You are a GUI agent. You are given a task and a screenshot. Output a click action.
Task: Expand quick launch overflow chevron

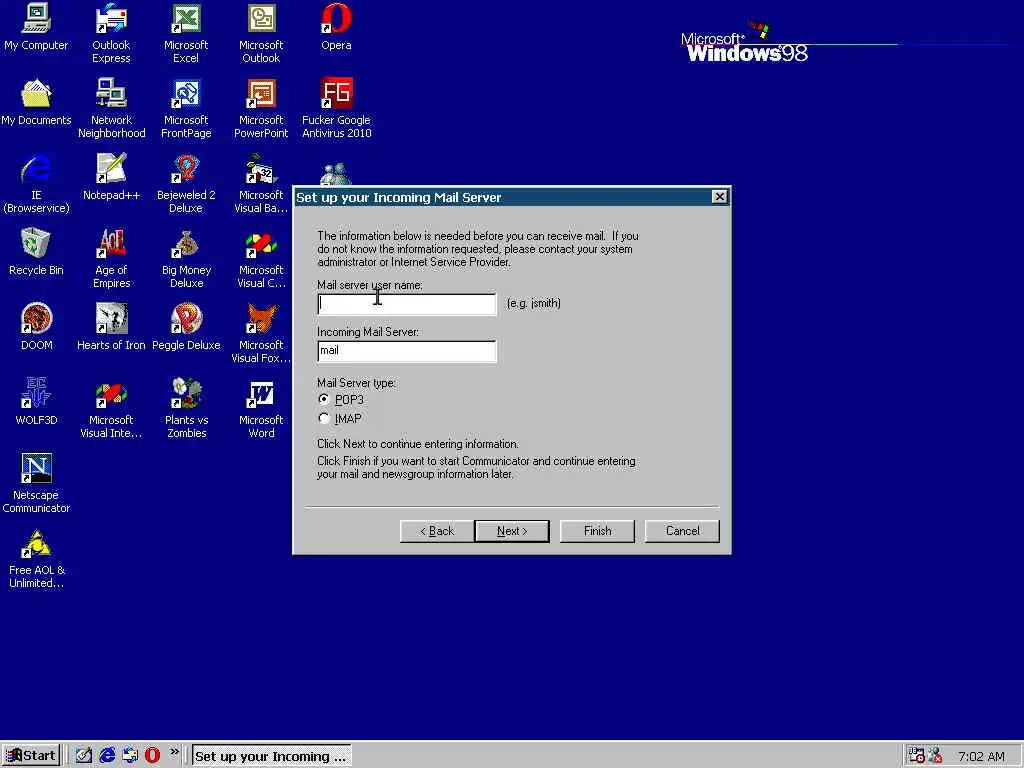pos(174,752)
